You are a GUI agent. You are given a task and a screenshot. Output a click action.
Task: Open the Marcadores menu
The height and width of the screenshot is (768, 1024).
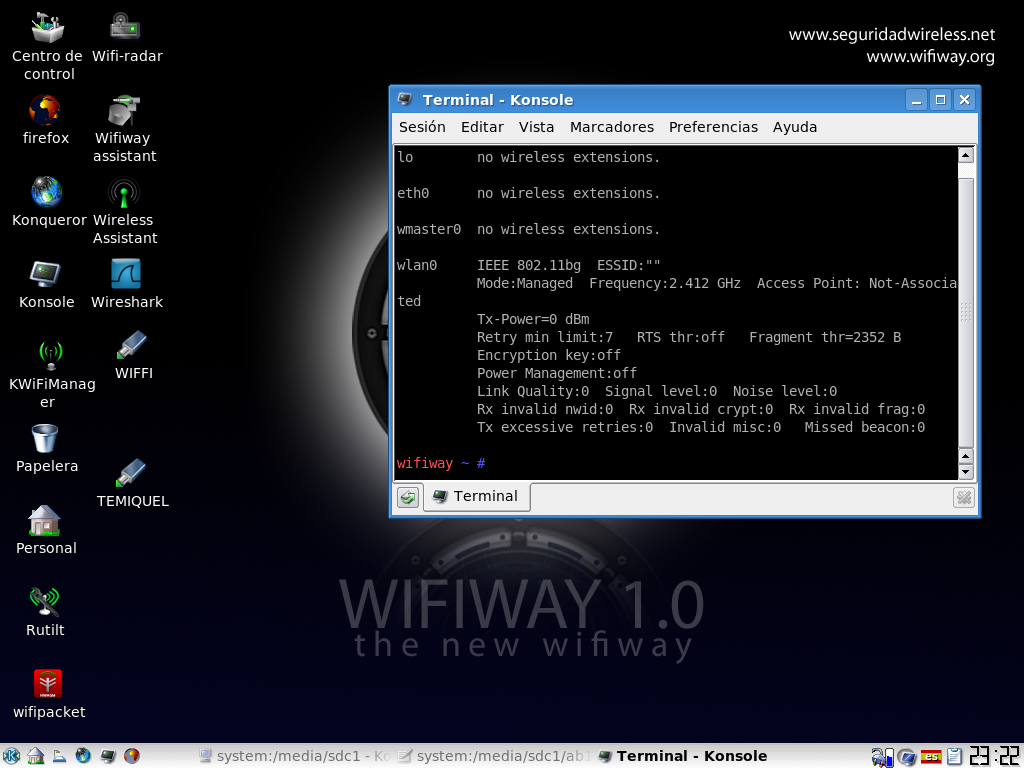pos(611,127)
